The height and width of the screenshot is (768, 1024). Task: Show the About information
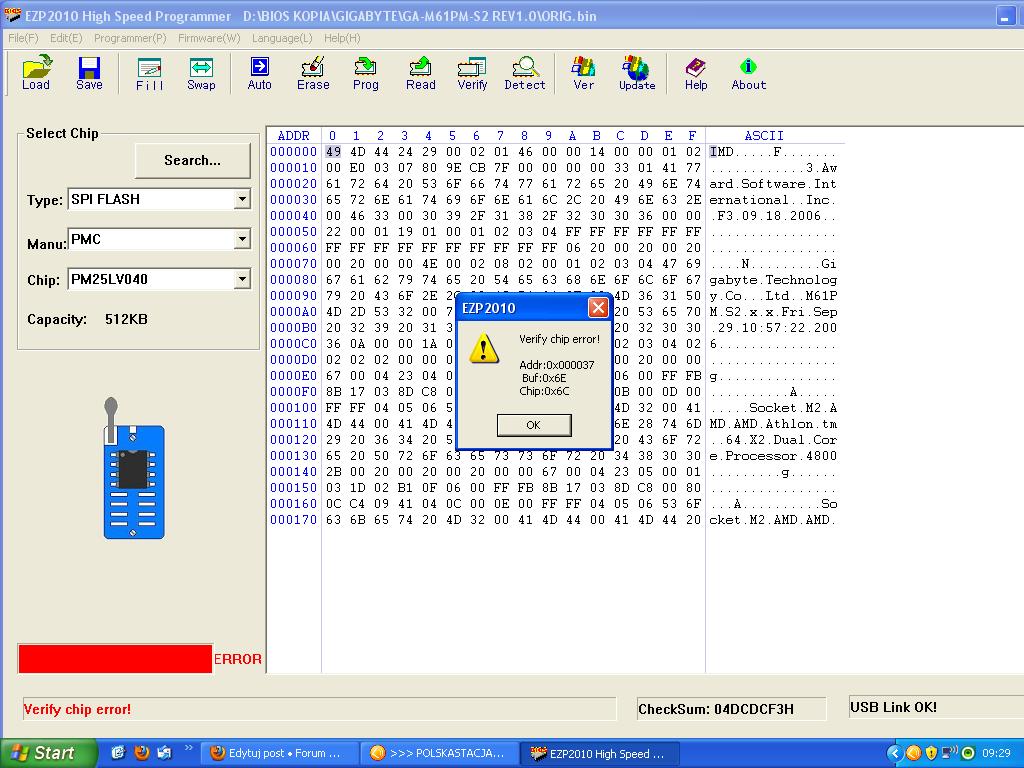tap(748, 72)
